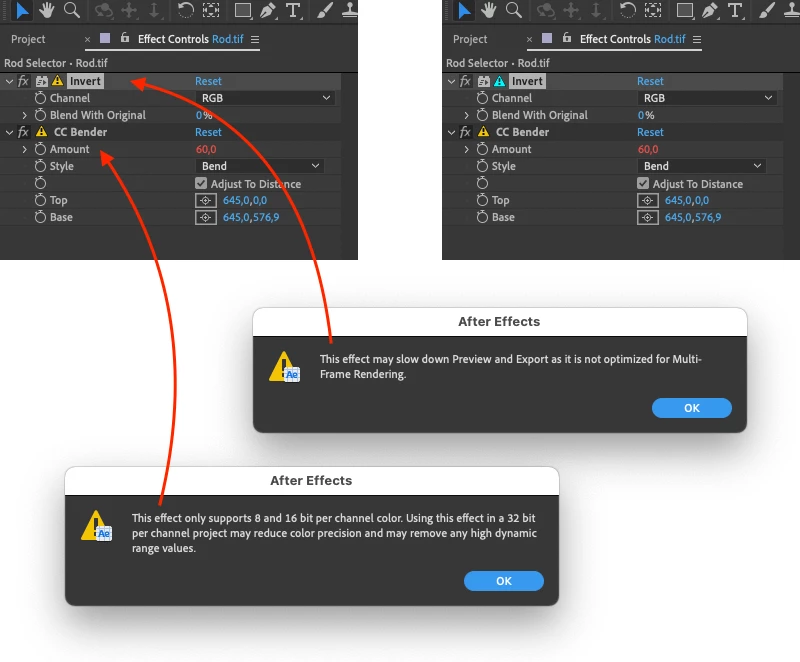Viewport: 800px width, 662px height.
Task: Click CC Bender warning triangle in left panel
Action: coord(41,132)
